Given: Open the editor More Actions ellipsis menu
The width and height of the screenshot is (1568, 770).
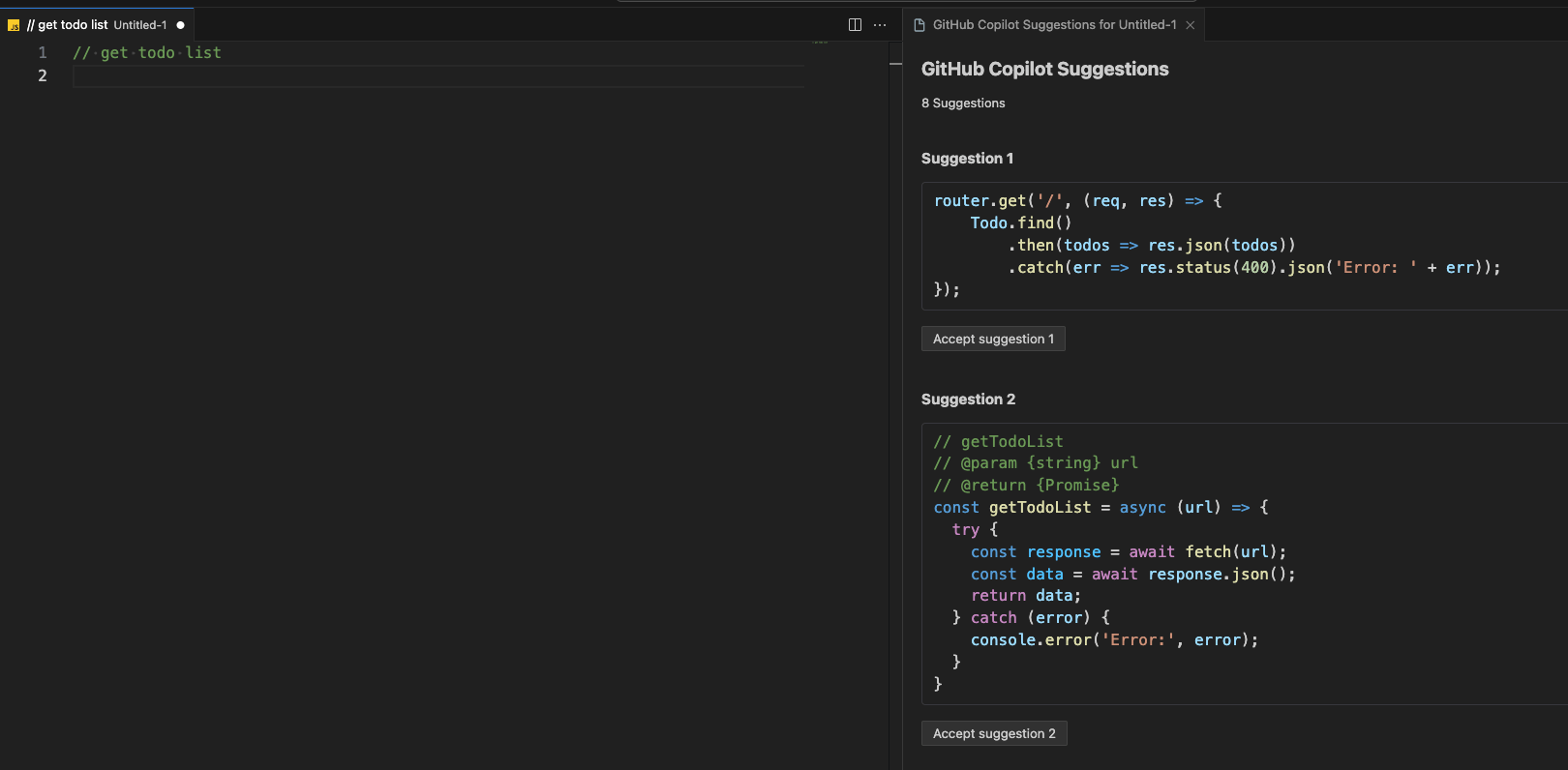Looking at the screenshot, I should (880, 25).
